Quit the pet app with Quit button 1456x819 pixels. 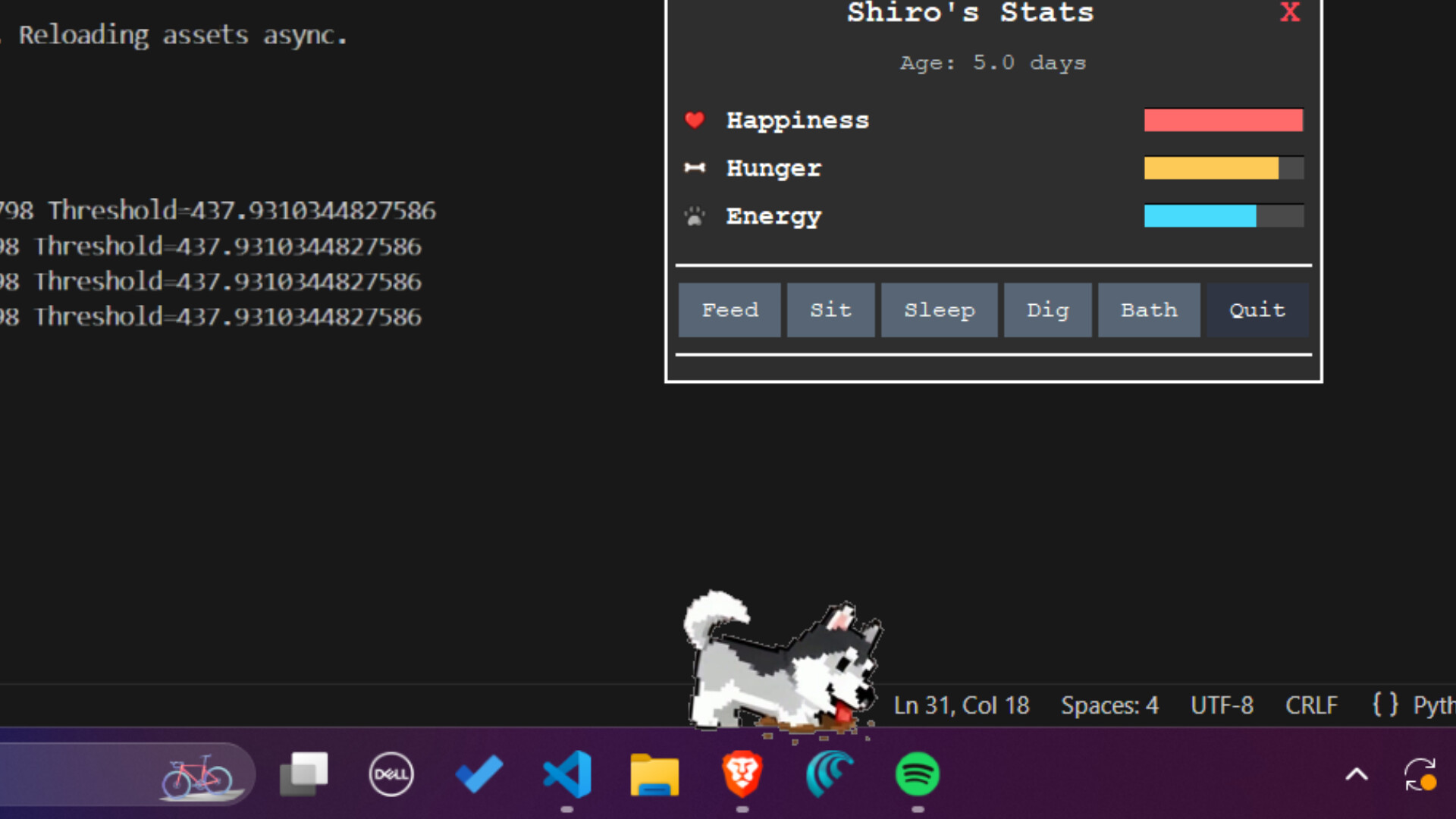tap(1256, 309)
